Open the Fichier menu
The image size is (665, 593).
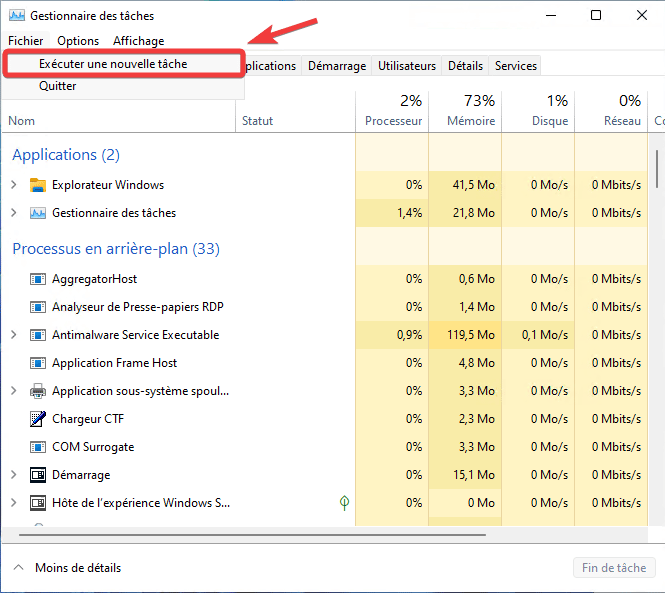25,41
